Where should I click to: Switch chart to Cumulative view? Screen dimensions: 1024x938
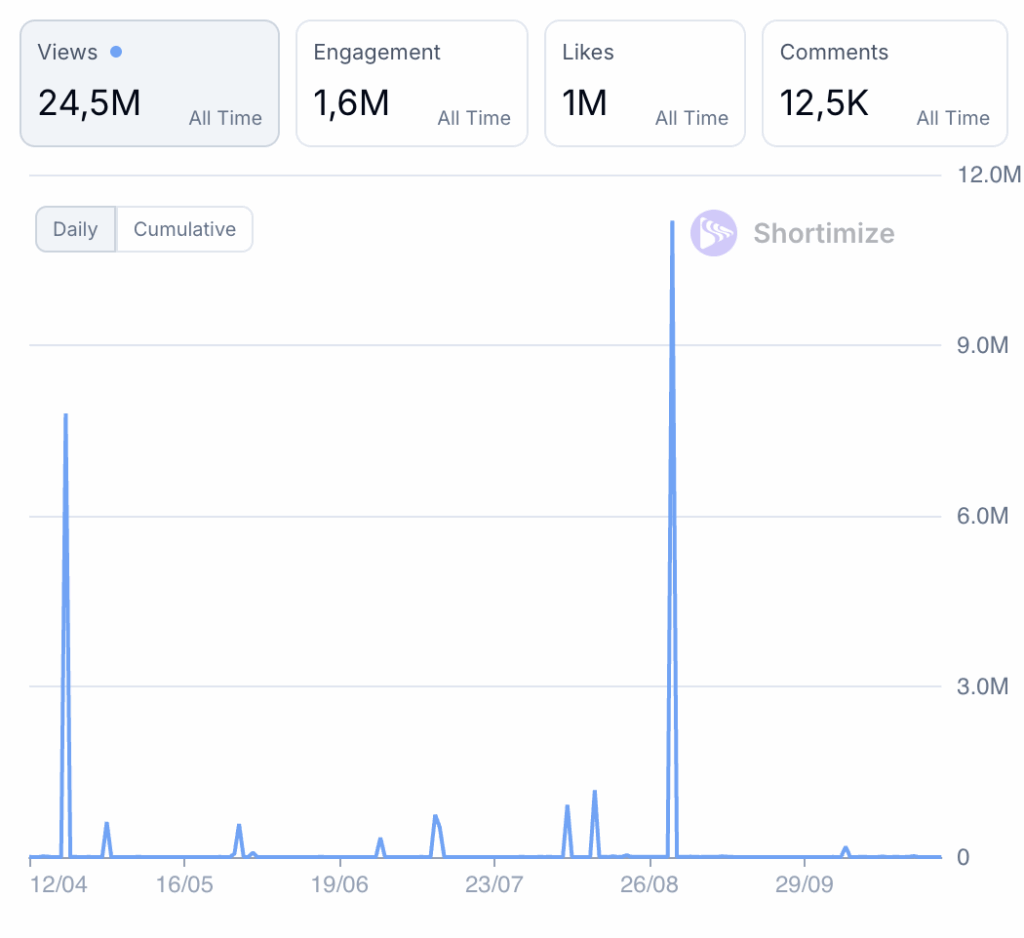185,229
